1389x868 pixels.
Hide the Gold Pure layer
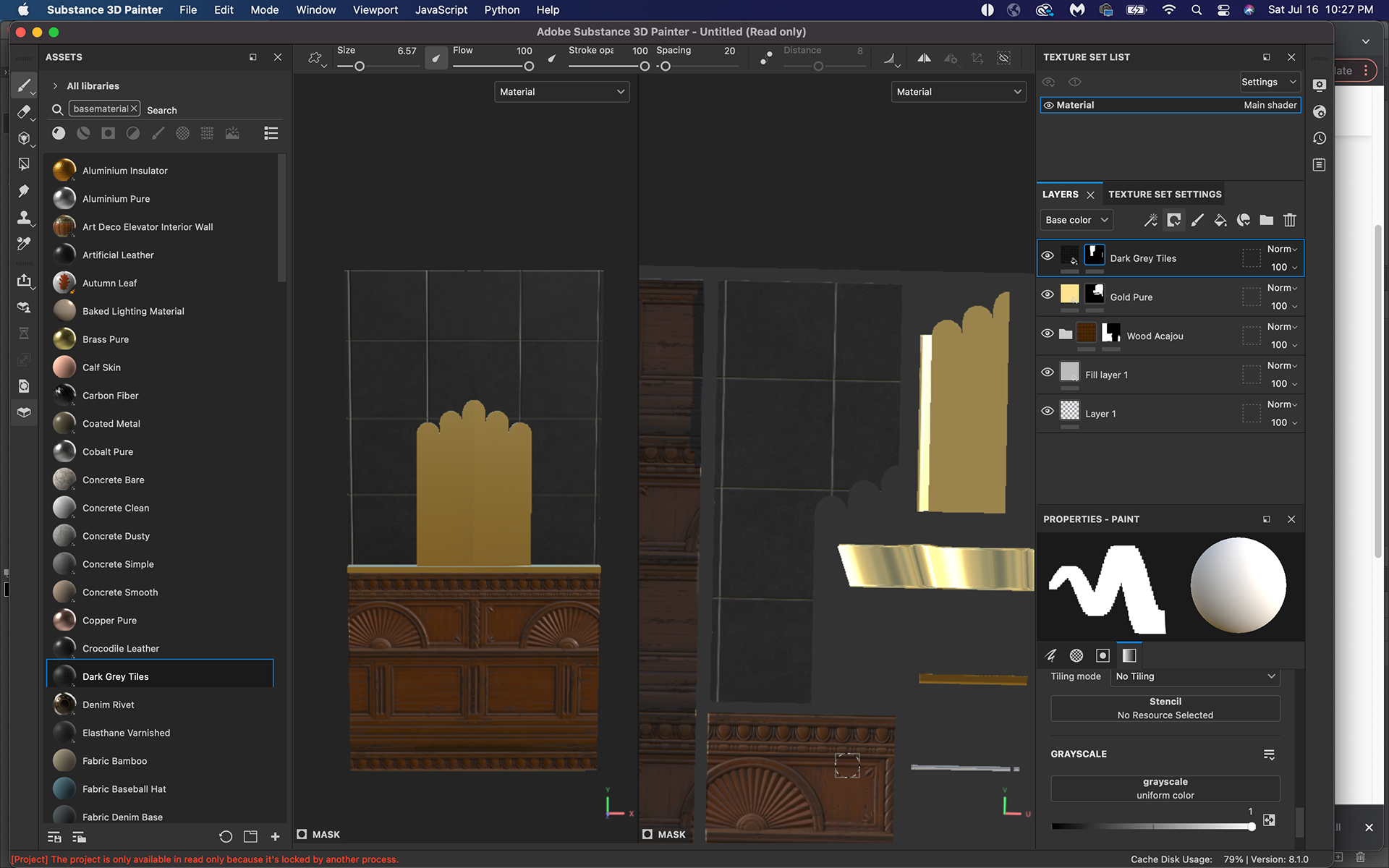[1048, 294]
